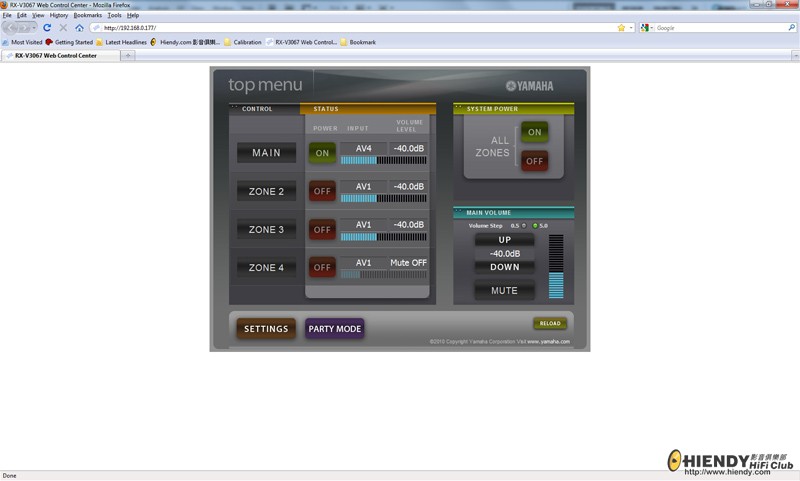Open the RX-V3067 Web Control bookmark

point(302,42)
